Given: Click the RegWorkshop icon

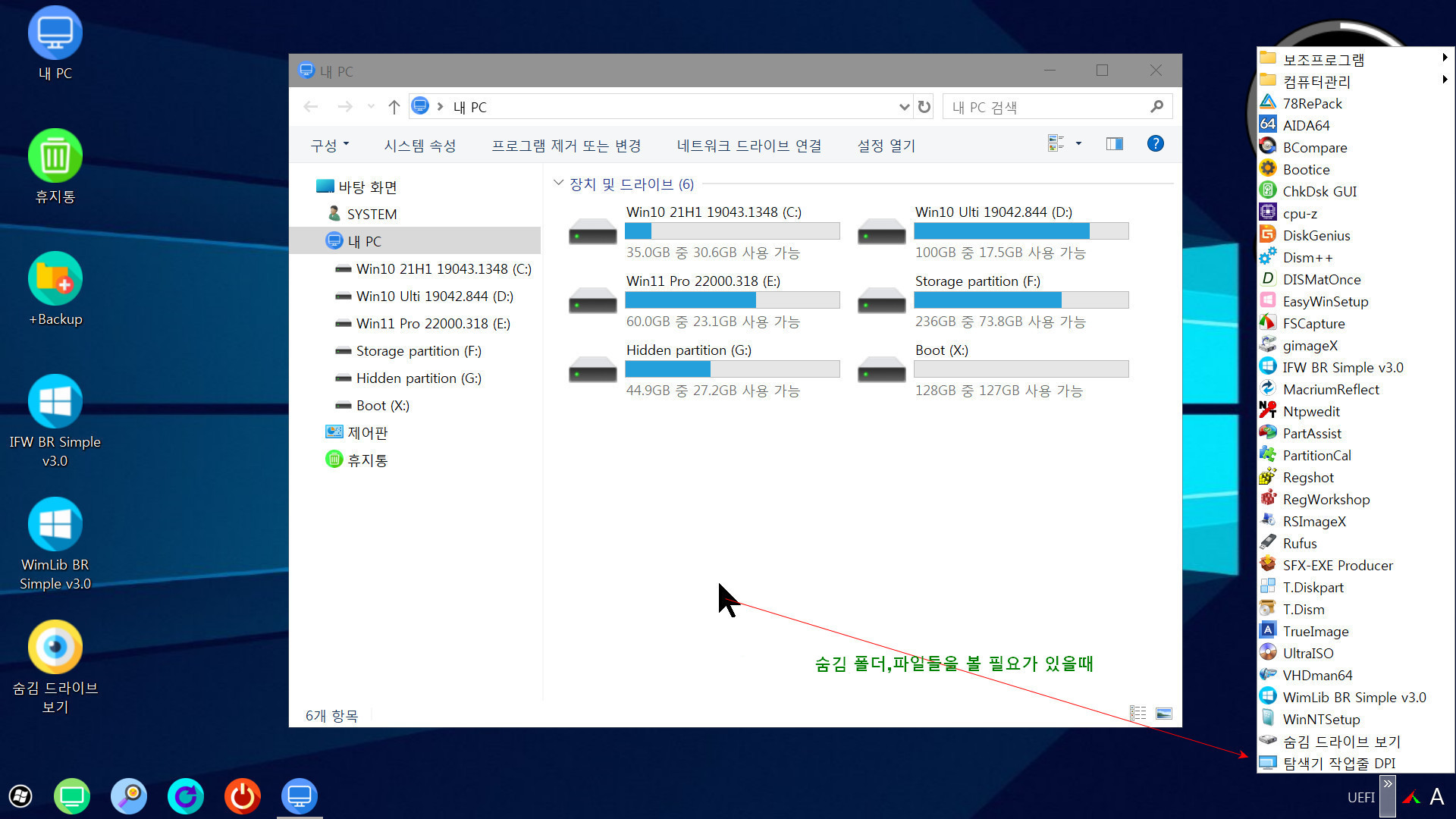Looking at the screenshot, I should pyautogui.click(x=1268, y=499).
